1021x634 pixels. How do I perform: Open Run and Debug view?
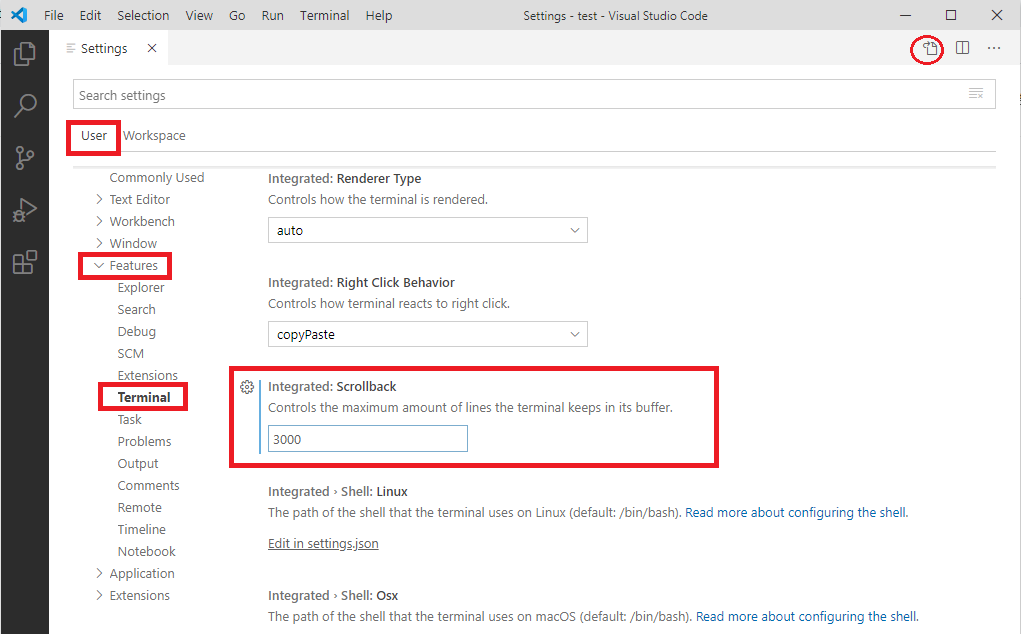tap(25, 210)
